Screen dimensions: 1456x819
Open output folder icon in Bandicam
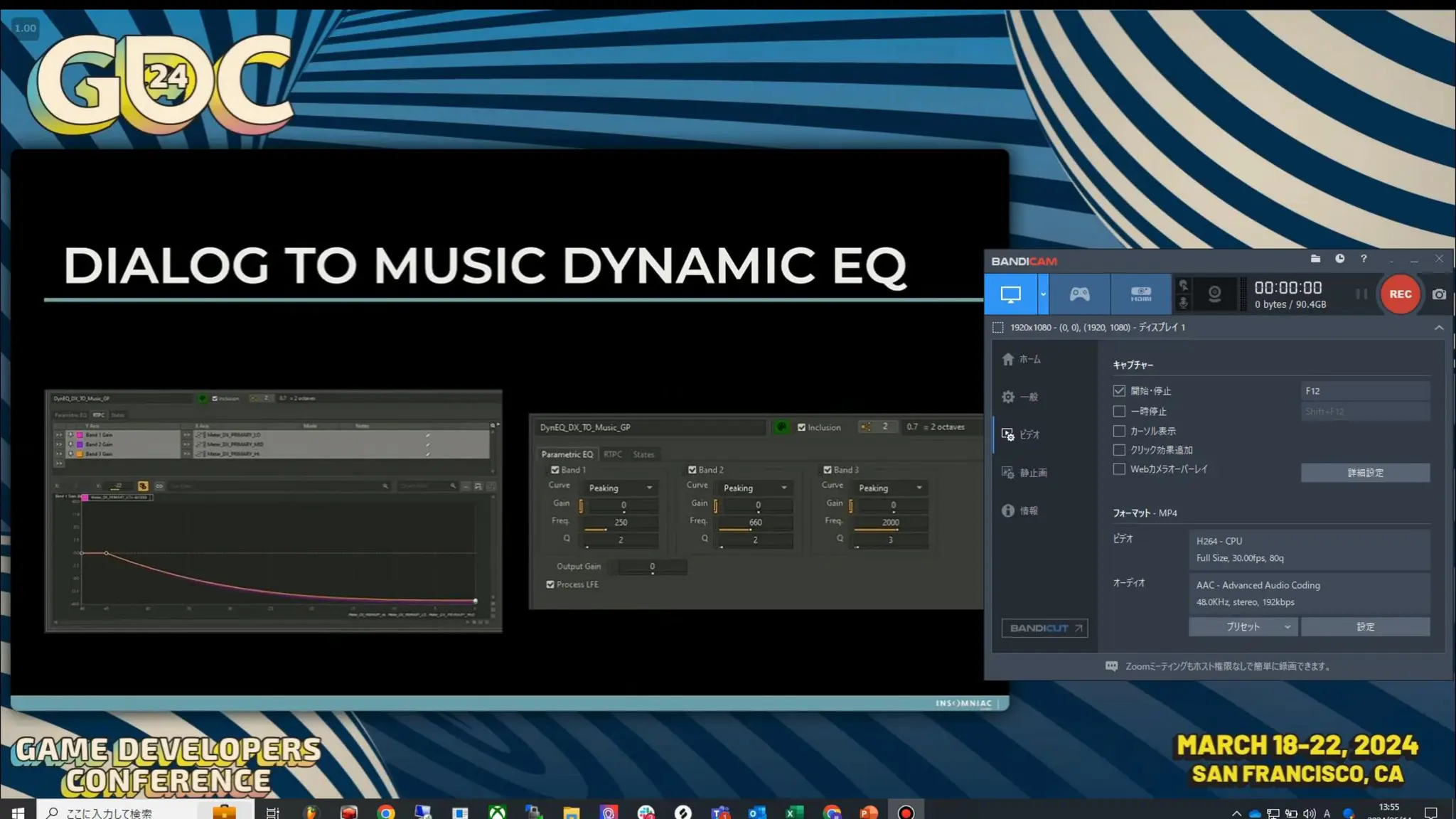(1315, 259)
